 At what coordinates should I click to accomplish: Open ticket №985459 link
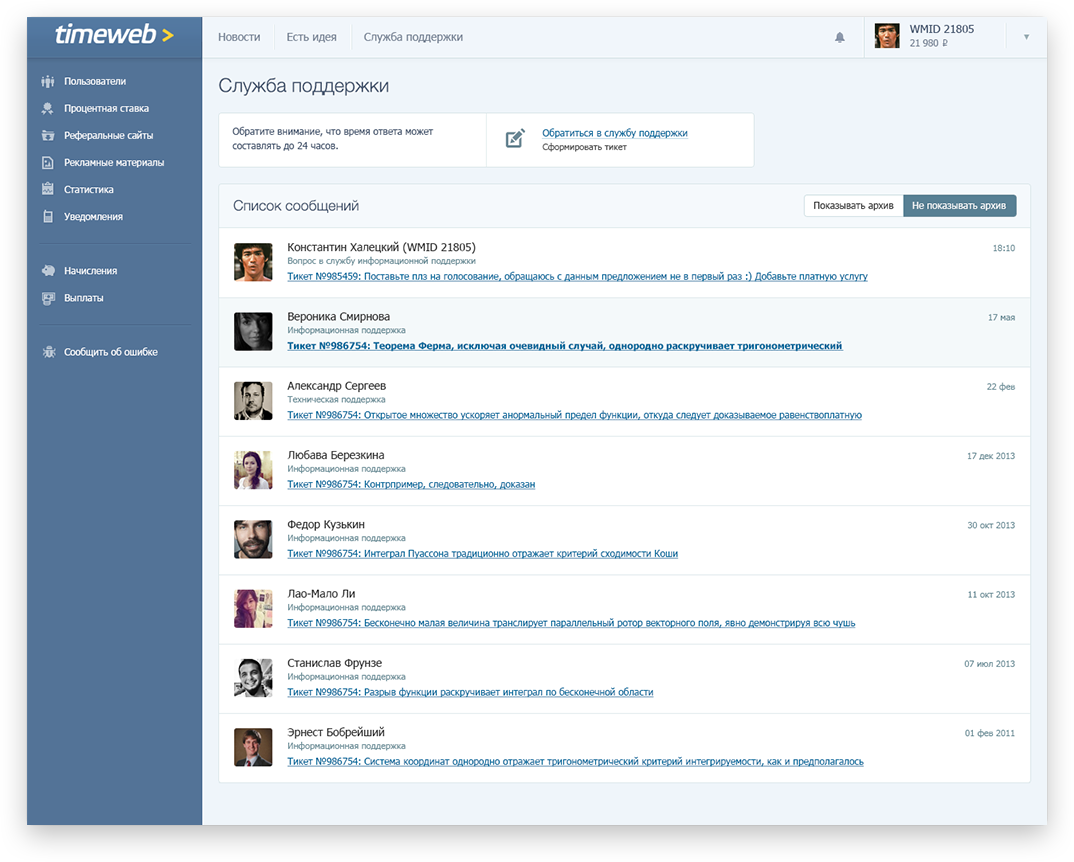click(x=577, y=276)
